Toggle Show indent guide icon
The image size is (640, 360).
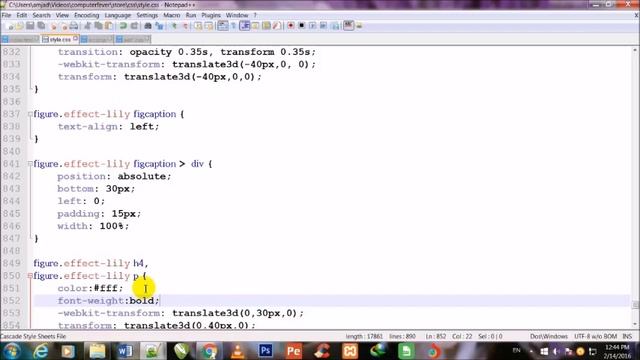244,26
